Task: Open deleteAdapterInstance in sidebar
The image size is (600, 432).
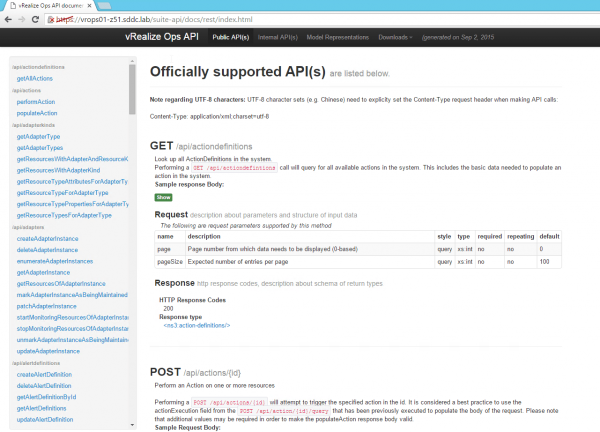Action: (47, 250)
